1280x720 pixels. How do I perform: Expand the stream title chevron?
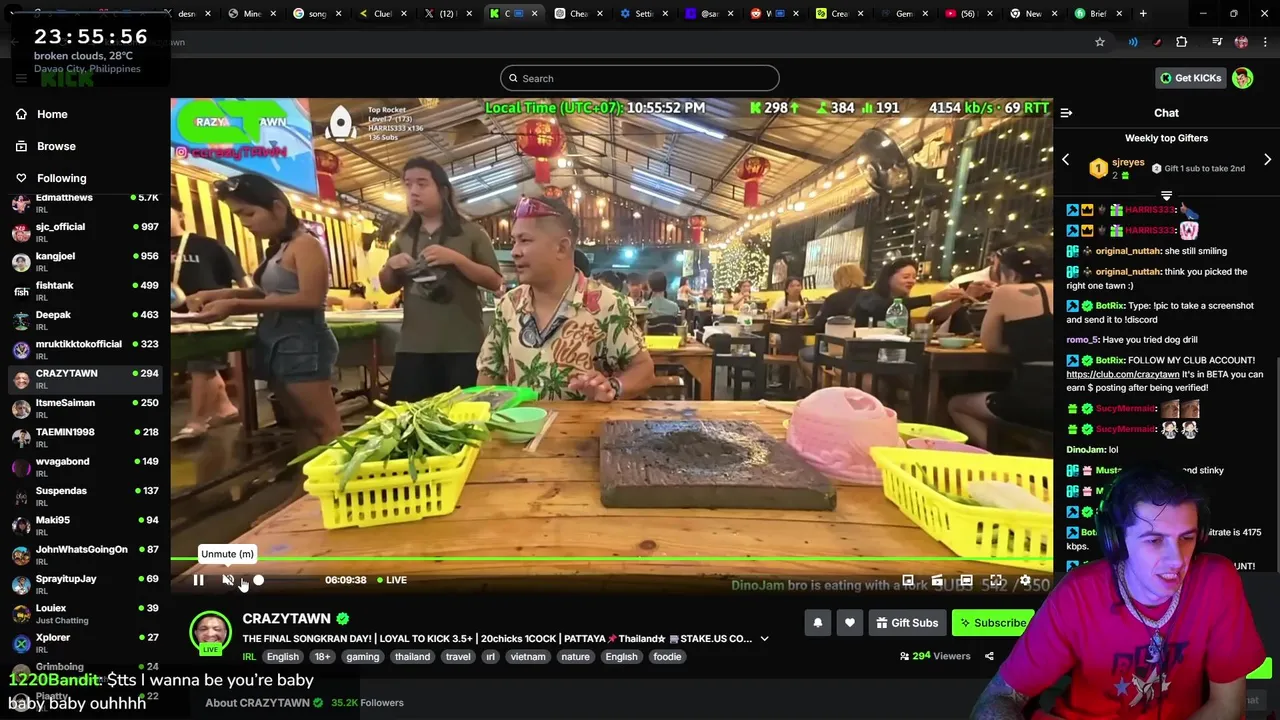pyautogui.click(x=764, y=639)
